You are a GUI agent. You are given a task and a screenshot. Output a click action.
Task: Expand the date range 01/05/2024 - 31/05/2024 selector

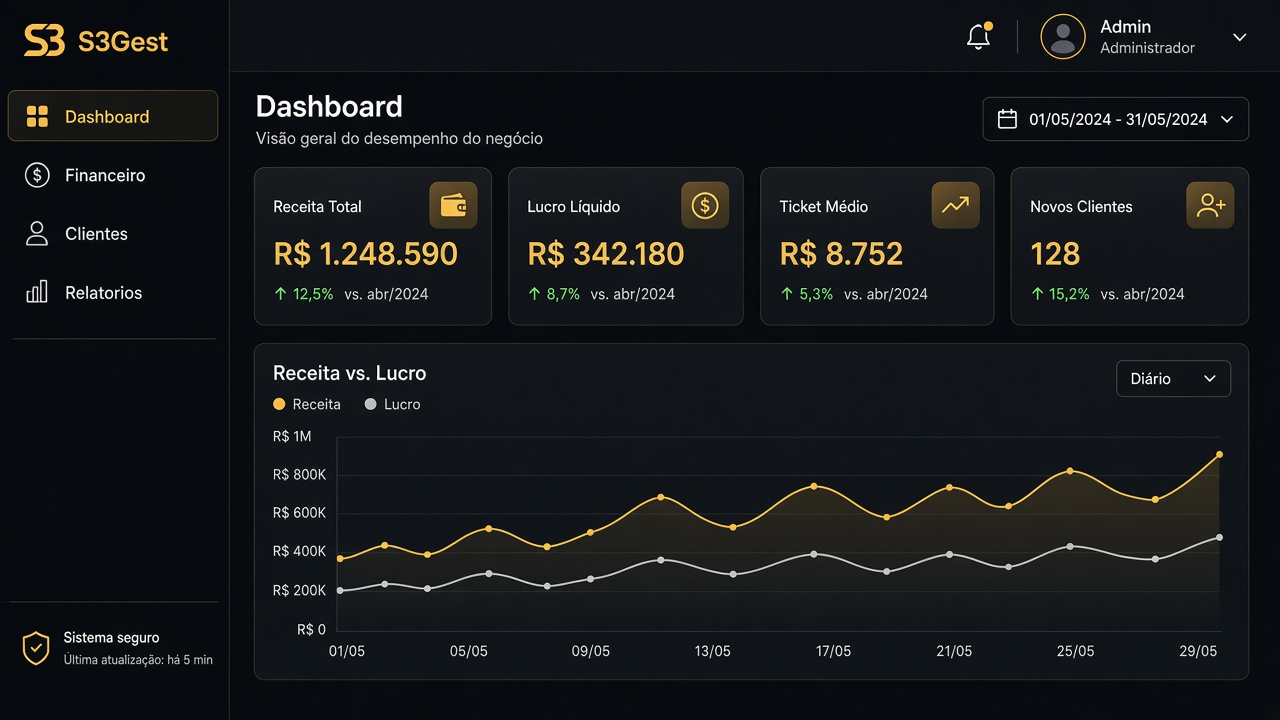[x=1115, y=119]
